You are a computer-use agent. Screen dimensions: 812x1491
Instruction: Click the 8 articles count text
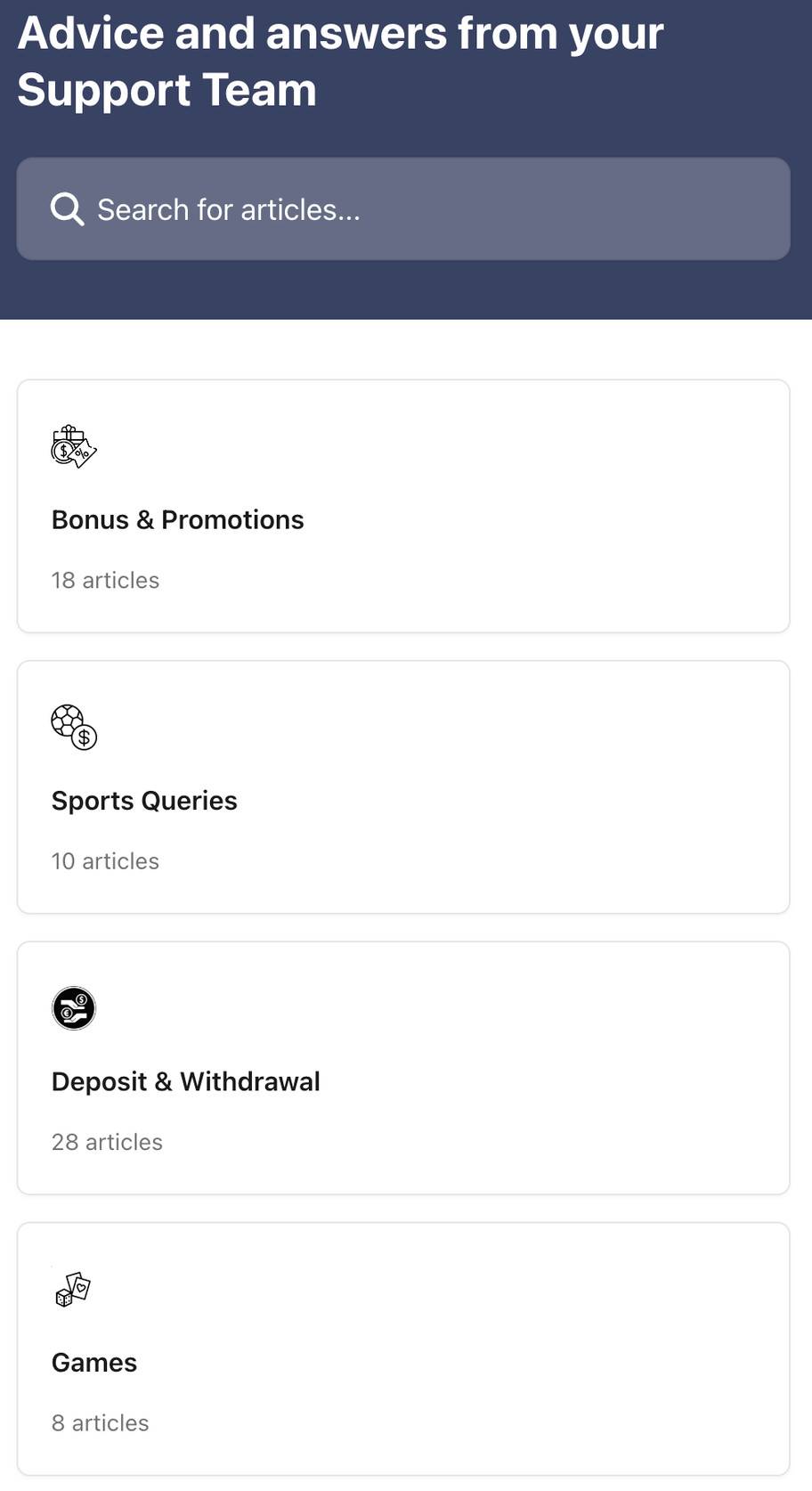click(x=100, y=1423)
